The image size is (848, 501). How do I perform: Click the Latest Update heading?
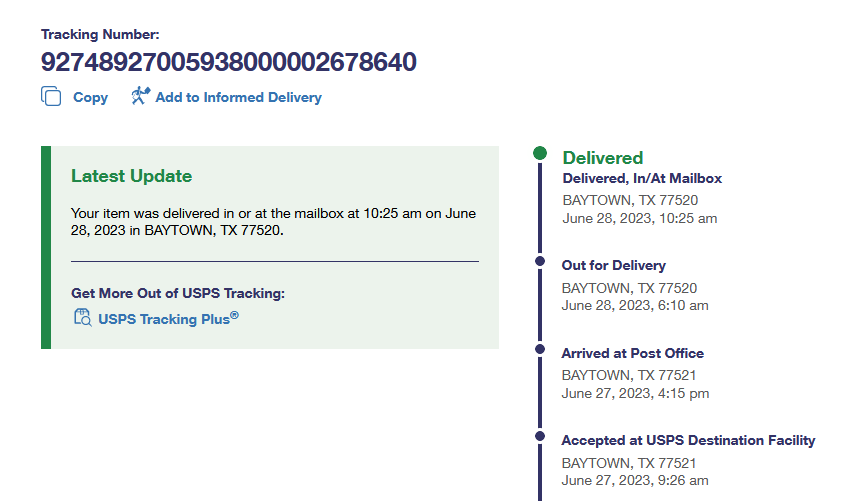point(131,177)
